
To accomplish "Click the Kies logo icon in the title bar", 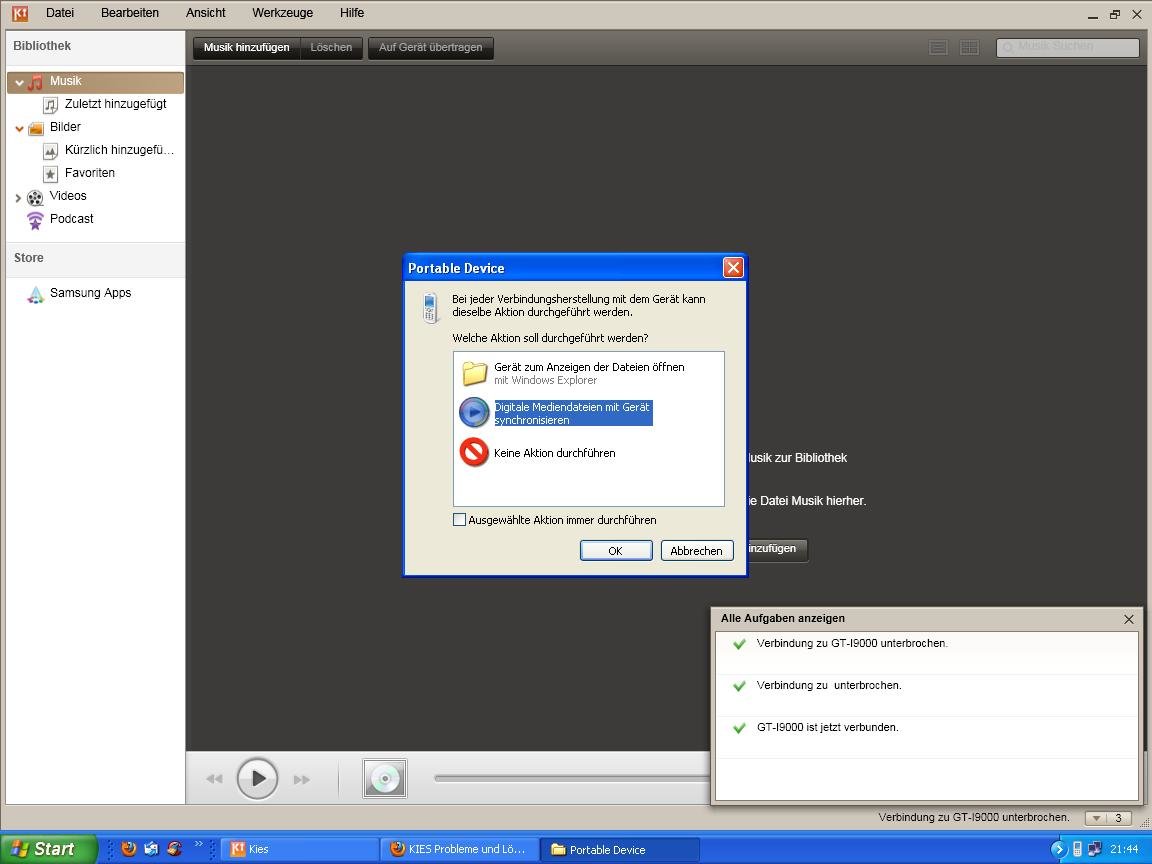I will (20, 13).
